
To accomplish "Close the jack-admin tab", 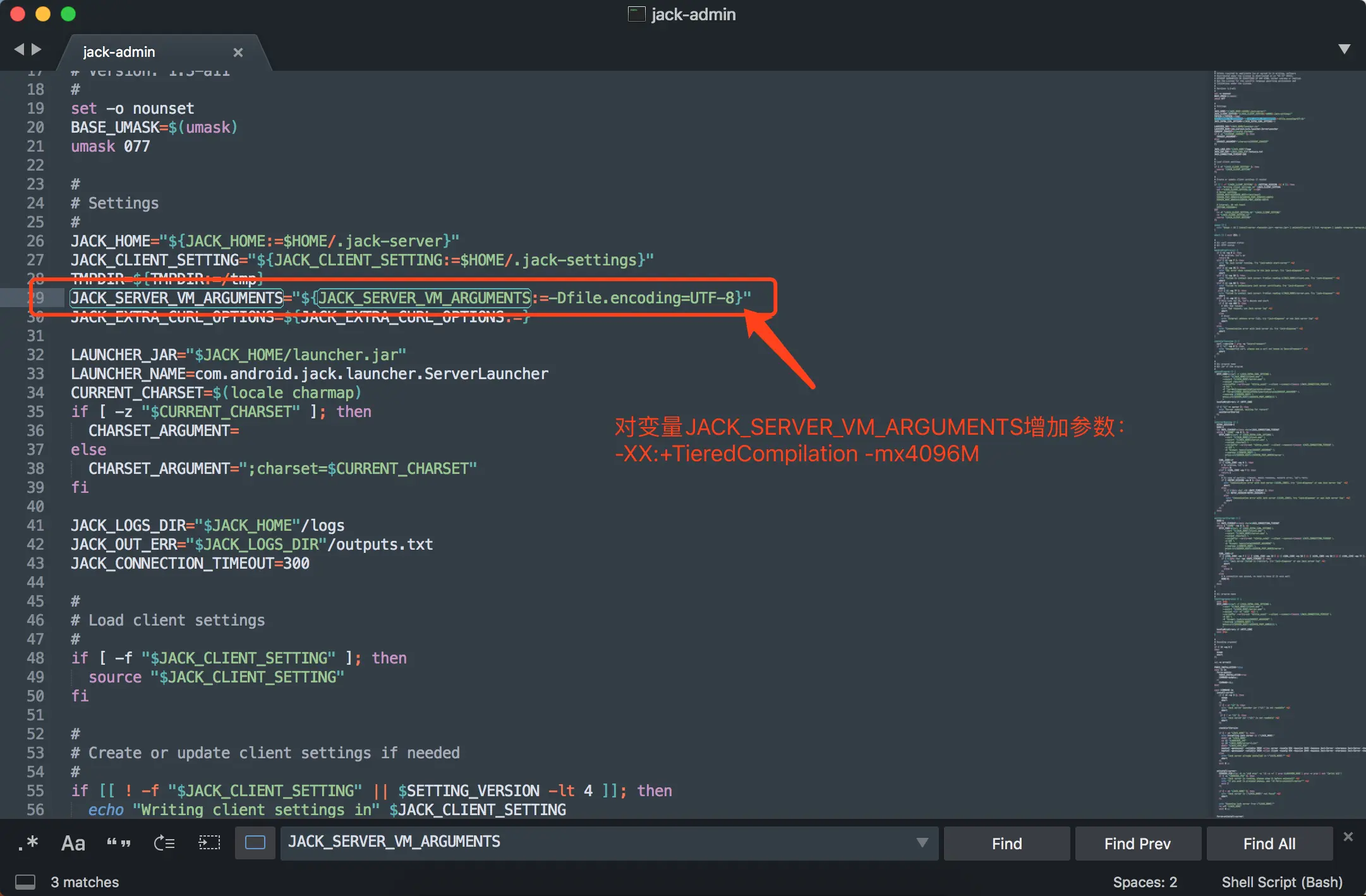I will pos(238,52).
